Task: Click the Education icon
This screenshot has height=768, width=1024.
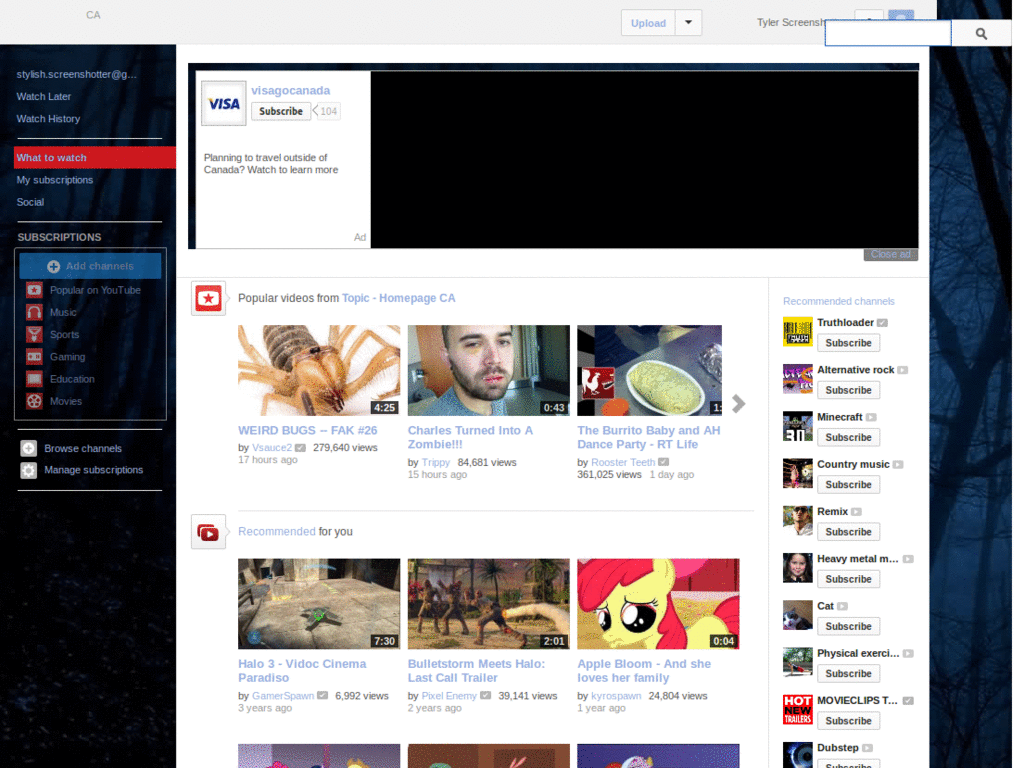Action: (34, 379)
